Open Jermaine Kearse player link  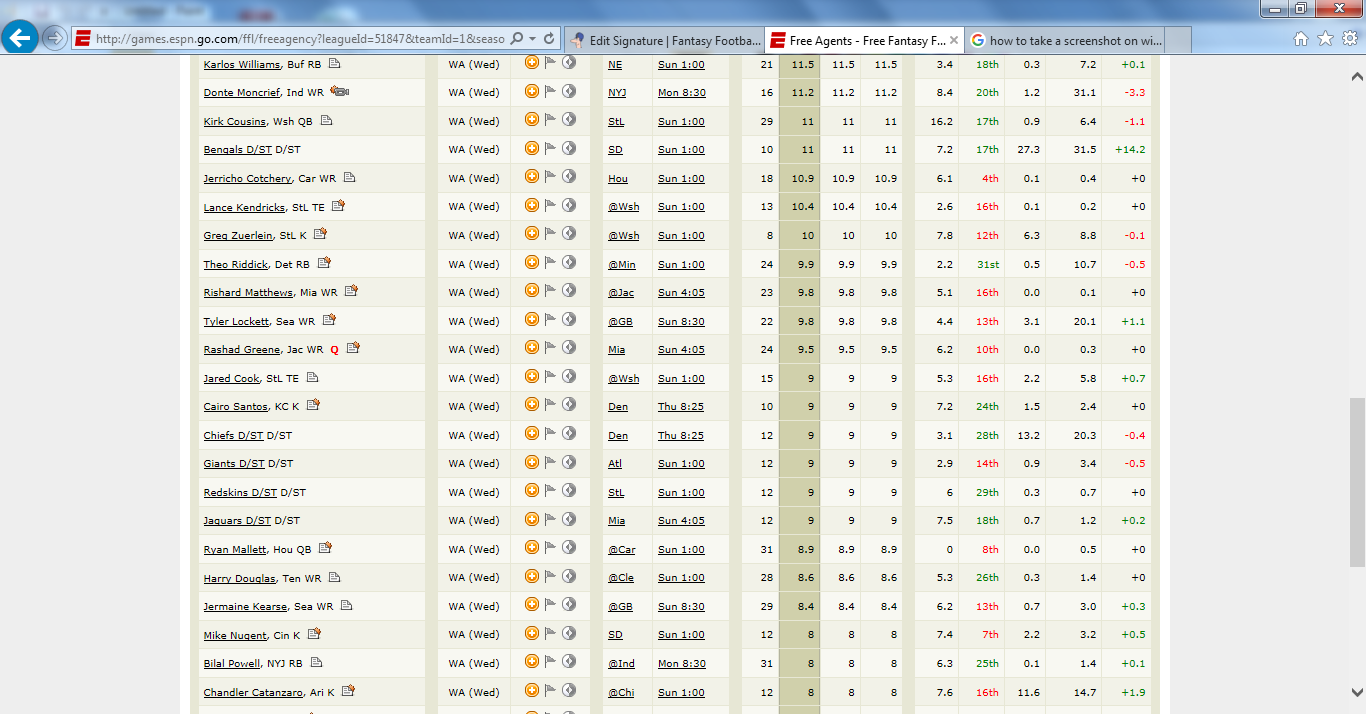245,606
